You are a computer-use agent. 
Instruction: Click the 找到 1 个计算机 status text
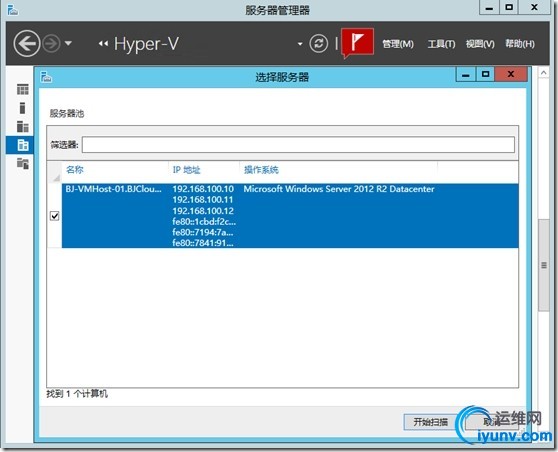(x=77, y=394)
